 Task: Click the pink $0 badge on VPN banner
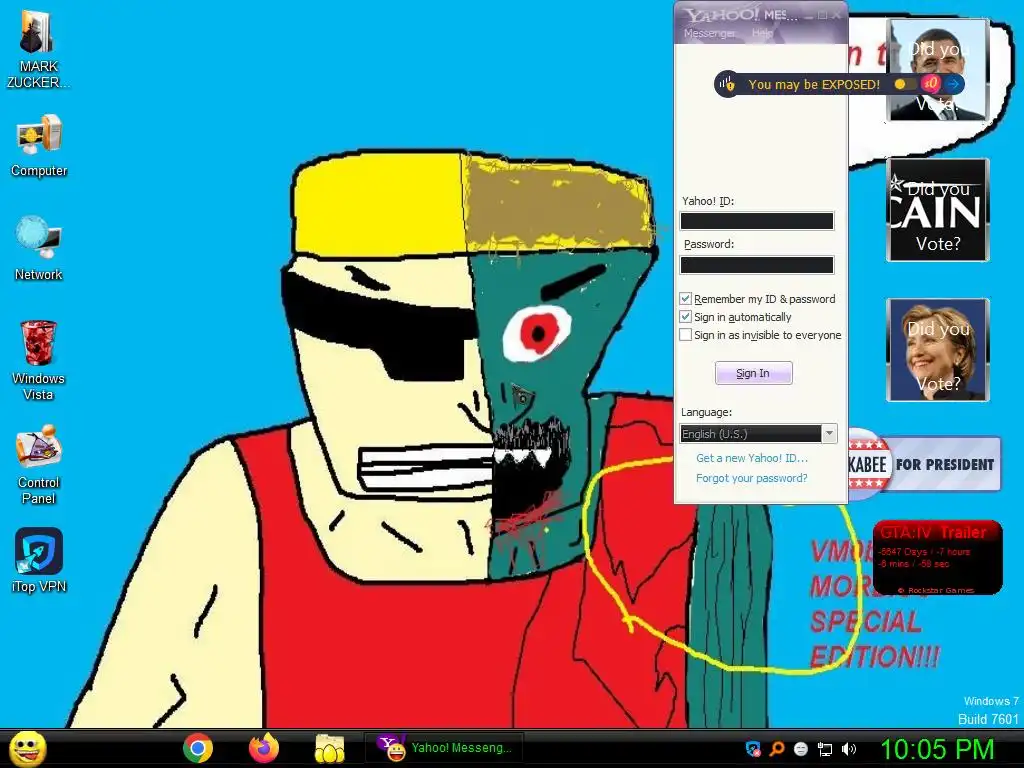point(931,84)
